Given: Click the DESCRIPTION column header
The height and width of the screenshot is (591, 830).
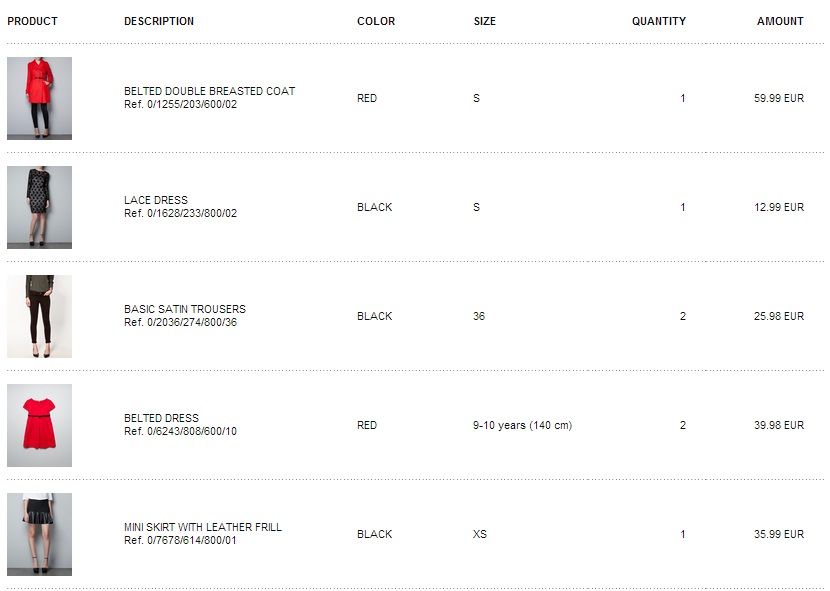Looking at the screenshot, I should pyautogui.click(x=159, y=21).
